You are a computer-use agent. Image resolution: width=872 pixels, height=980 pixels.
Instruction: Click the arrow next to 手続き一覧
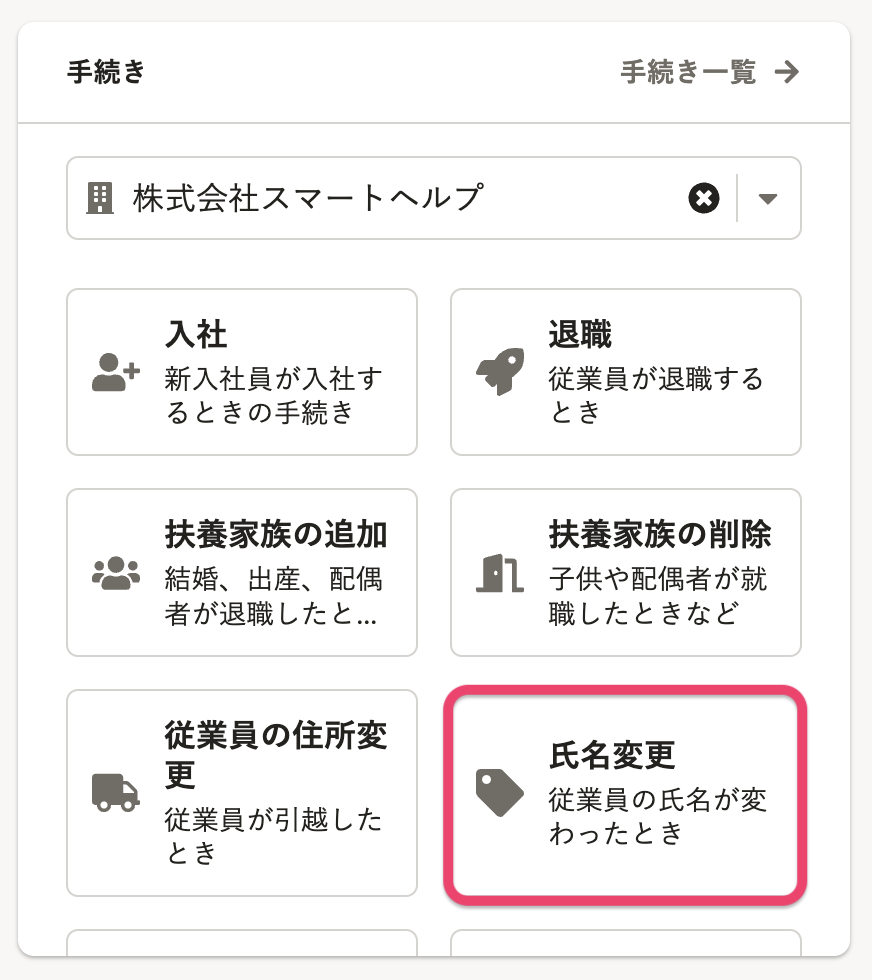(x=788, y=72)
